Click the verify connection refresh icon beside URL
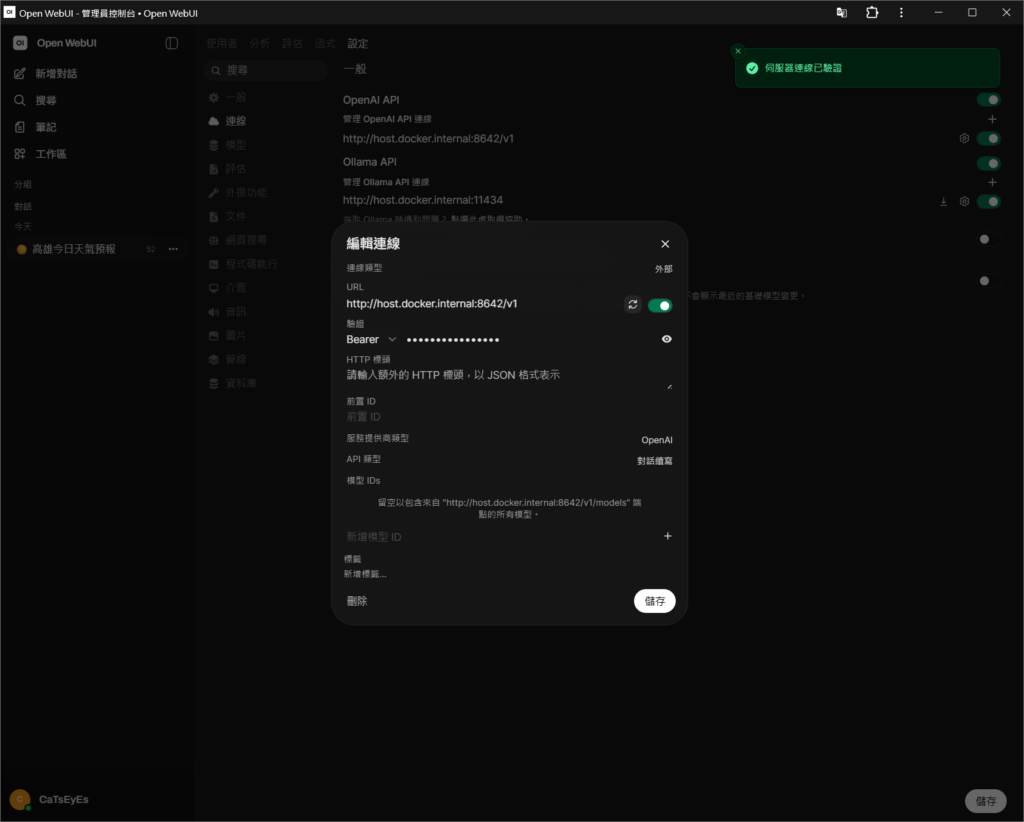This screenshot has height=822, width=1024. 632,305
